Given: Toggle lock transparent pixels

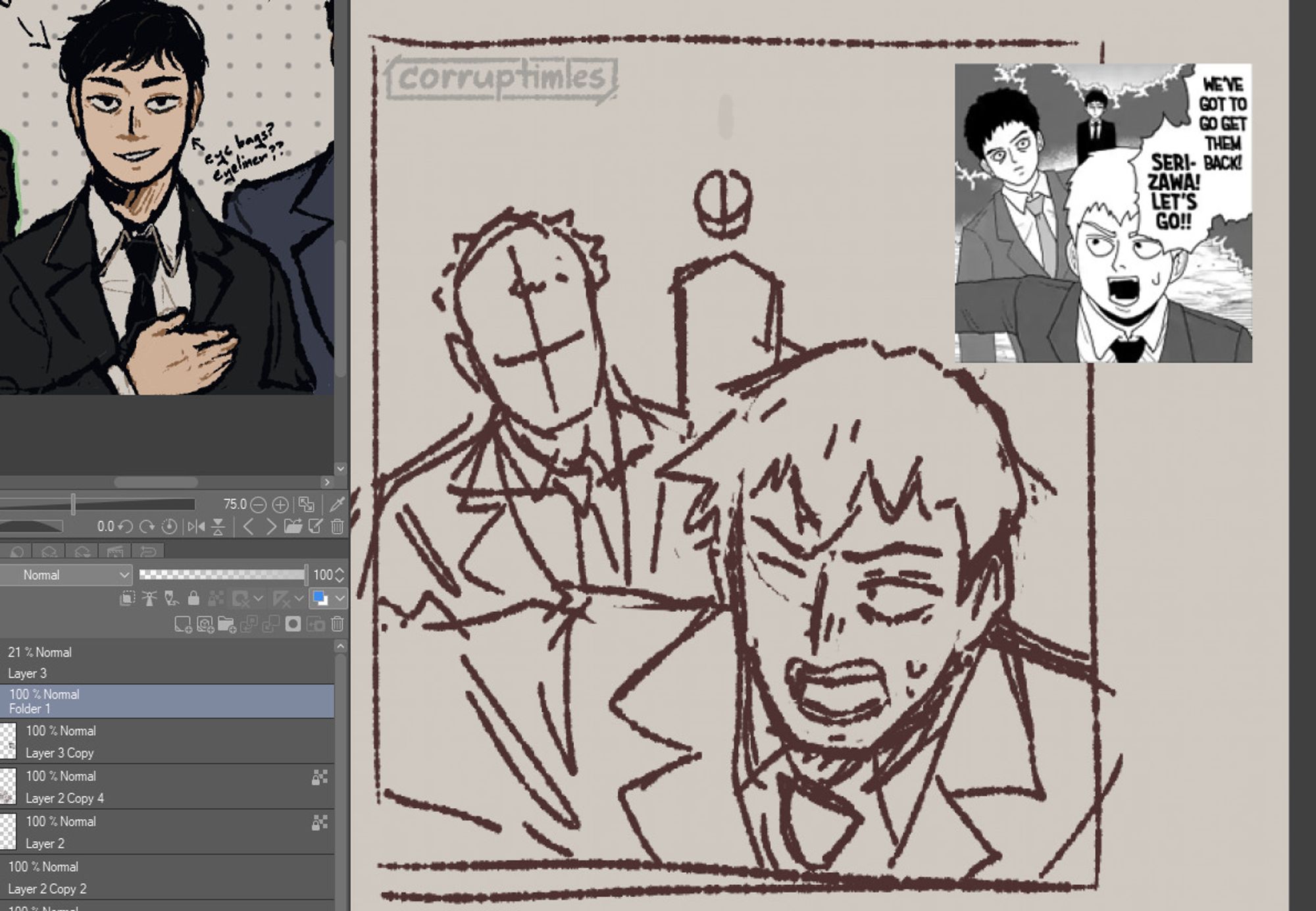Looking at the screenshot, I should 215,598.
